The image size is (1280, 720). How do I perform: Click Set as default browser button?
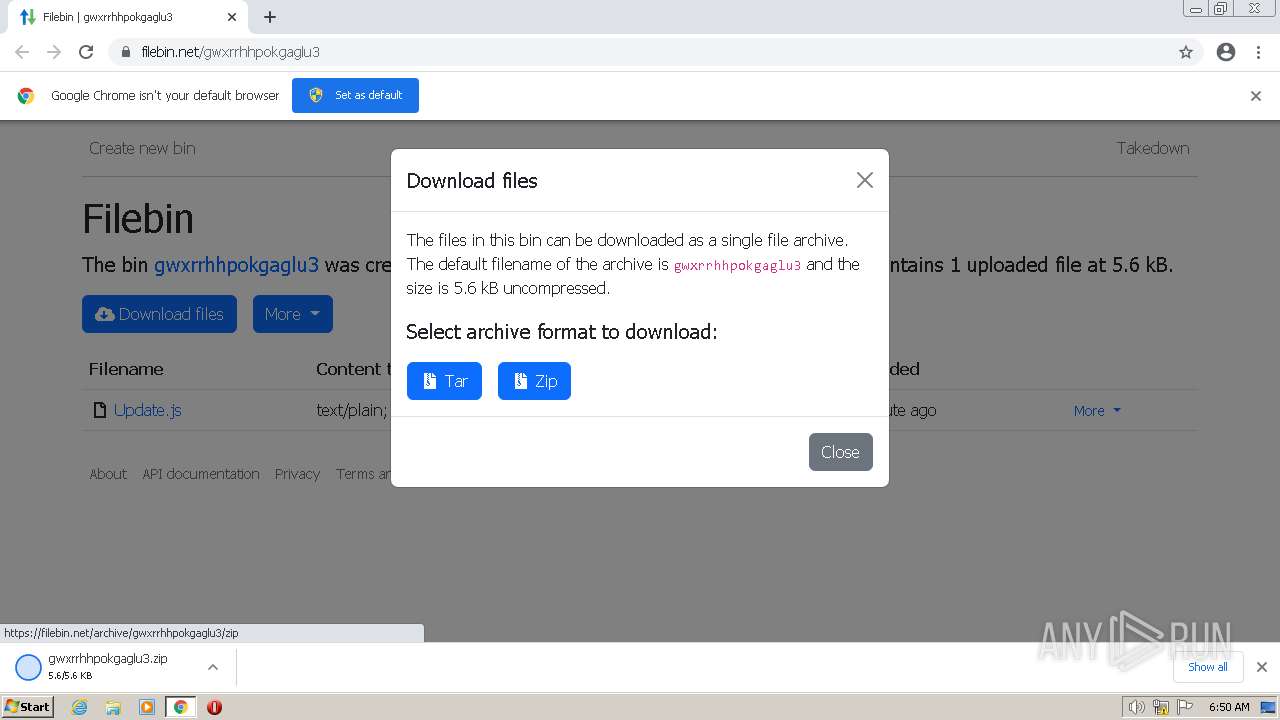point(355,95)
